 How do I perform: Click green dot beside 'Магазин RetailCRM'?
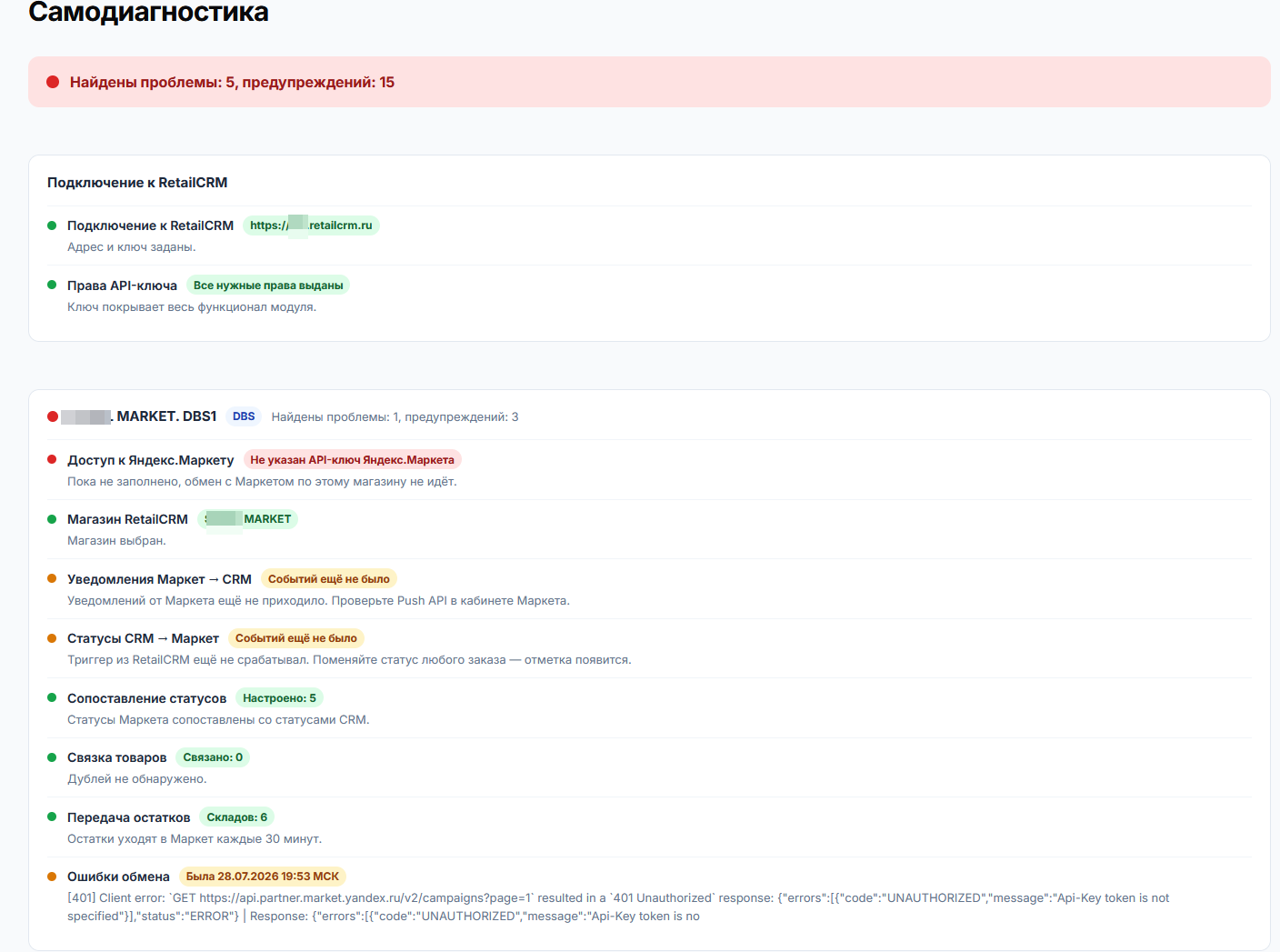(52, 519)
